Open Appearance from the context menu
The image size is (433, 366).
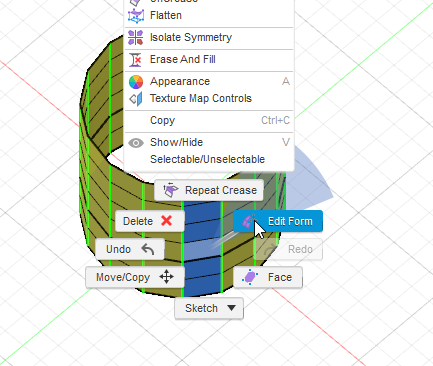(x=209, y=82)
